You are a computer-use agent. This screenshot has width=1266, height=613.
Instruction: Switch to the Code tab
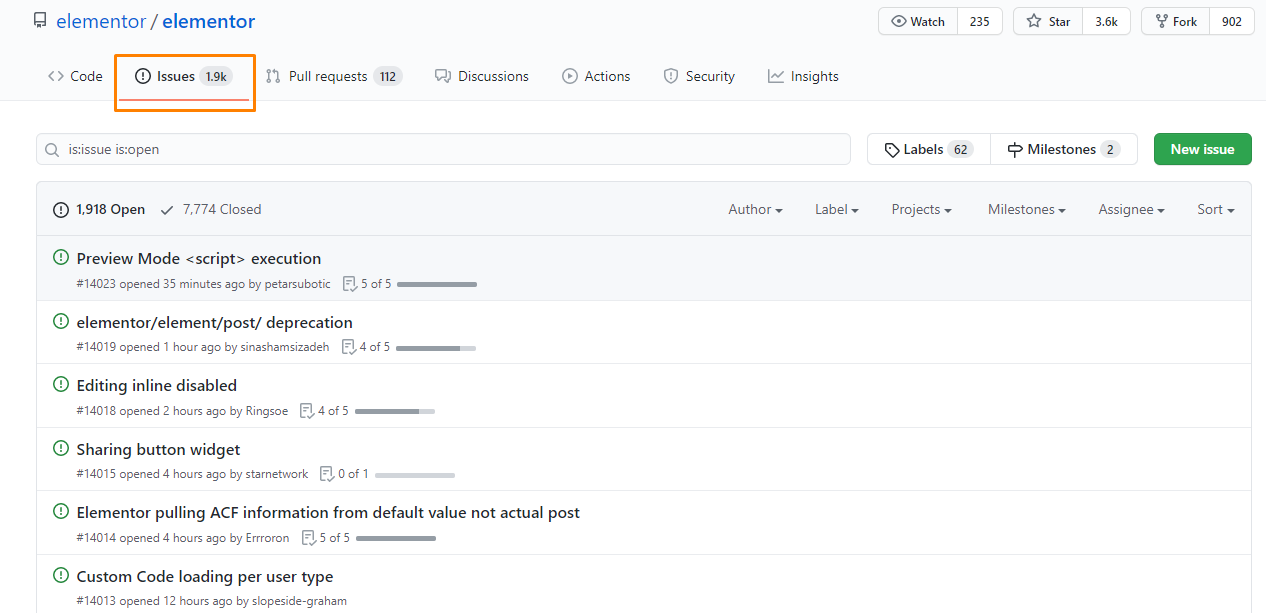click(75, 76)
